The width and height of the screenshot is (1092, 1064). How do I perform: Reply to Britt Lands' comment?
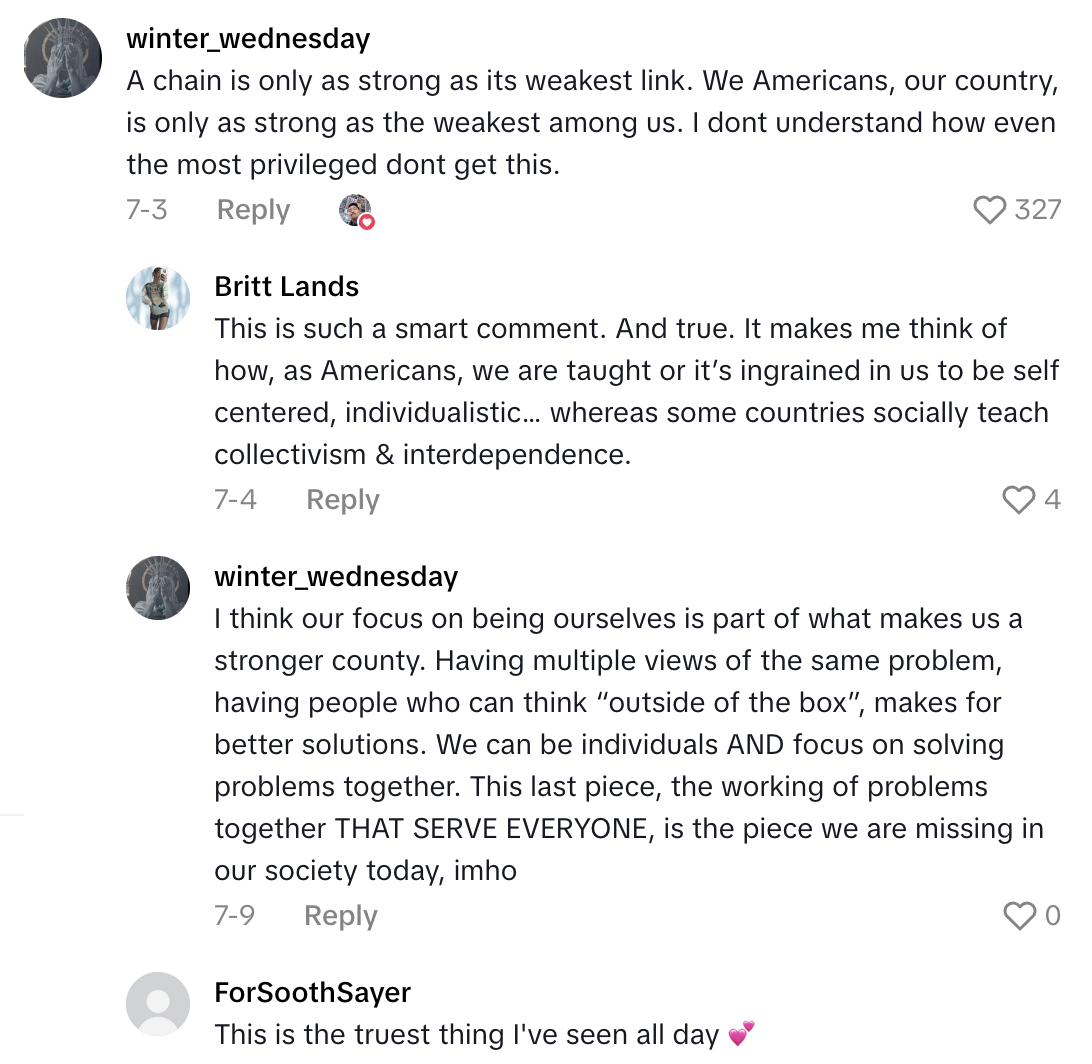click(342, 499)
